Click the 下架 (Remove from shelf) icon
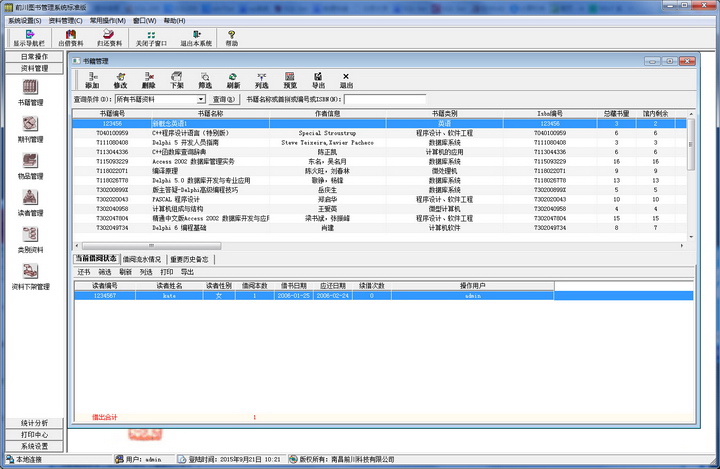720x469 pixels. (x=177, y=80)
